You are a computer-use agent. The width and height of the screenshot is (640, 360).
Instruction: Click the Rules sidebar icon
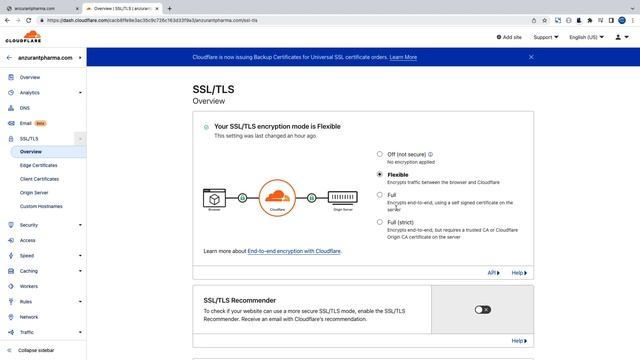(11, 302)
